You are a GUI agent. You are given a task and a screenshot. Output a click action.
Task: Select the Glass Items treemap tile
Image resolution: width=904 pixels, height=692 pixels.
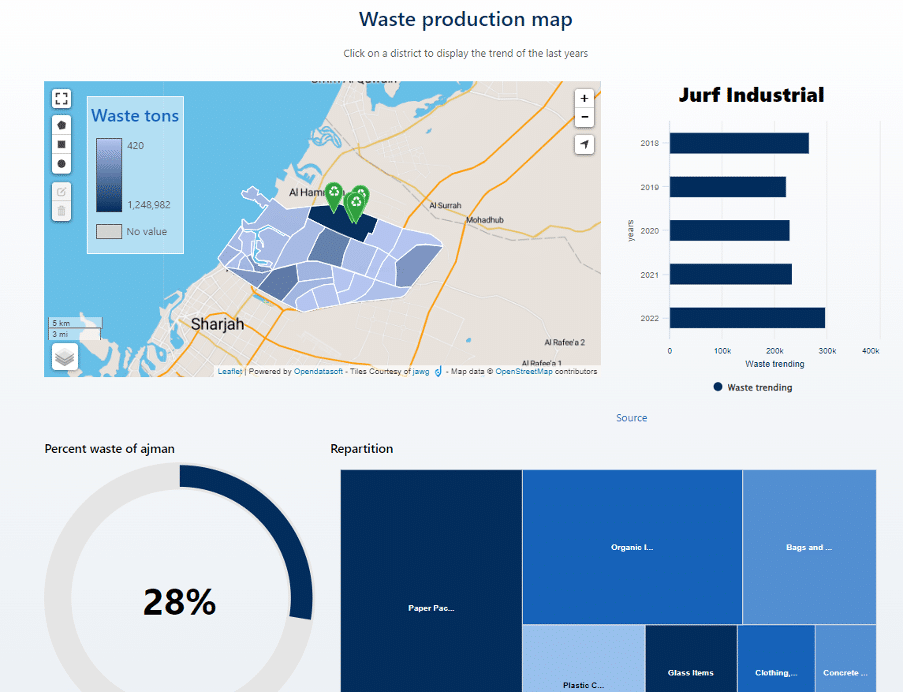click(690, 659)
